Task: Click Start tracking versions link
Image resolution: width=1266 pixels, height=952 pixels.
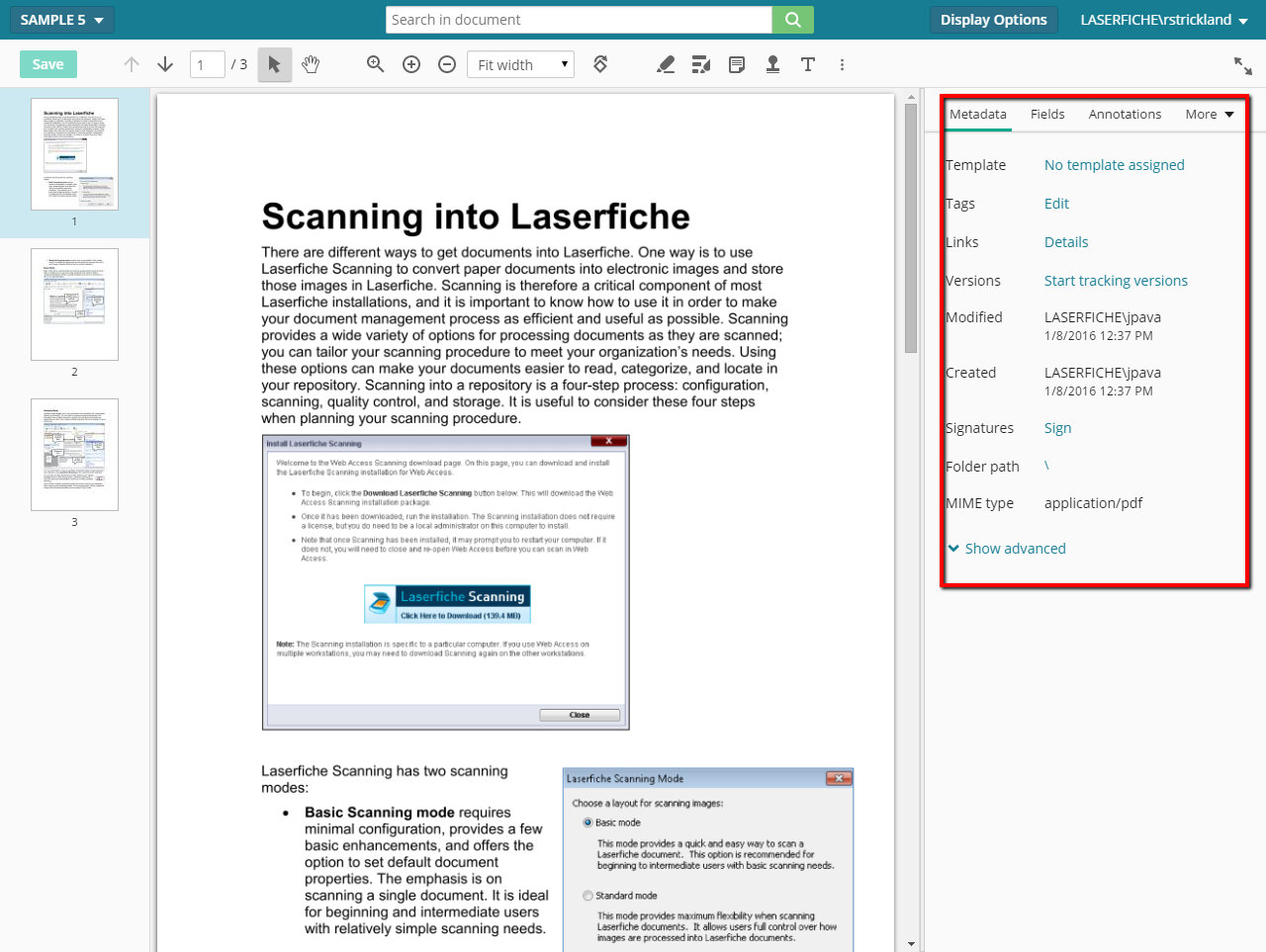Action: [x=1116, y=281]
